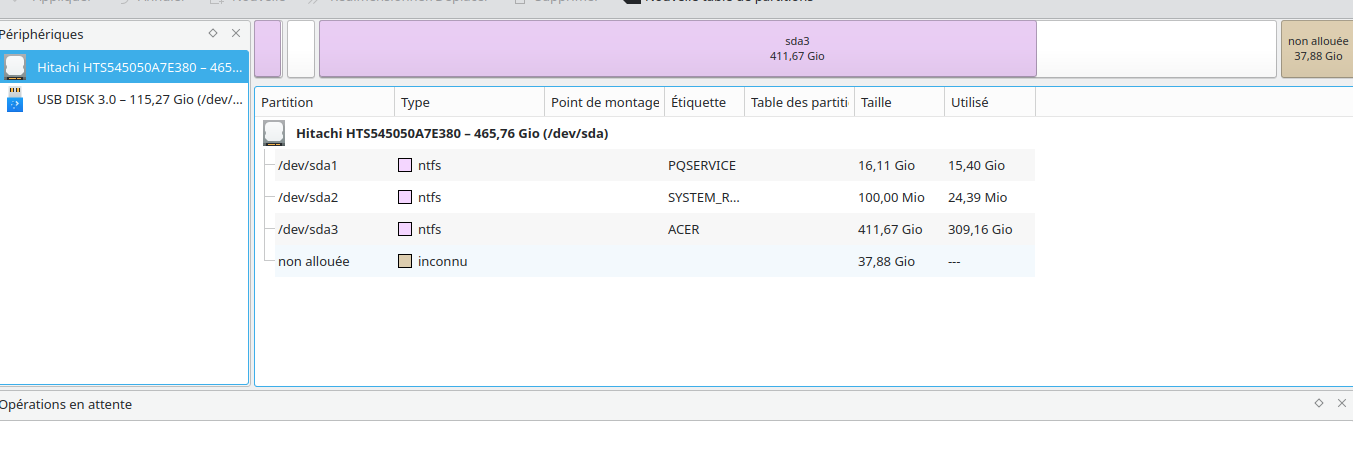
Task: Click the ntfs type text in the /dev/sda1 row
Action: (429, 165)
